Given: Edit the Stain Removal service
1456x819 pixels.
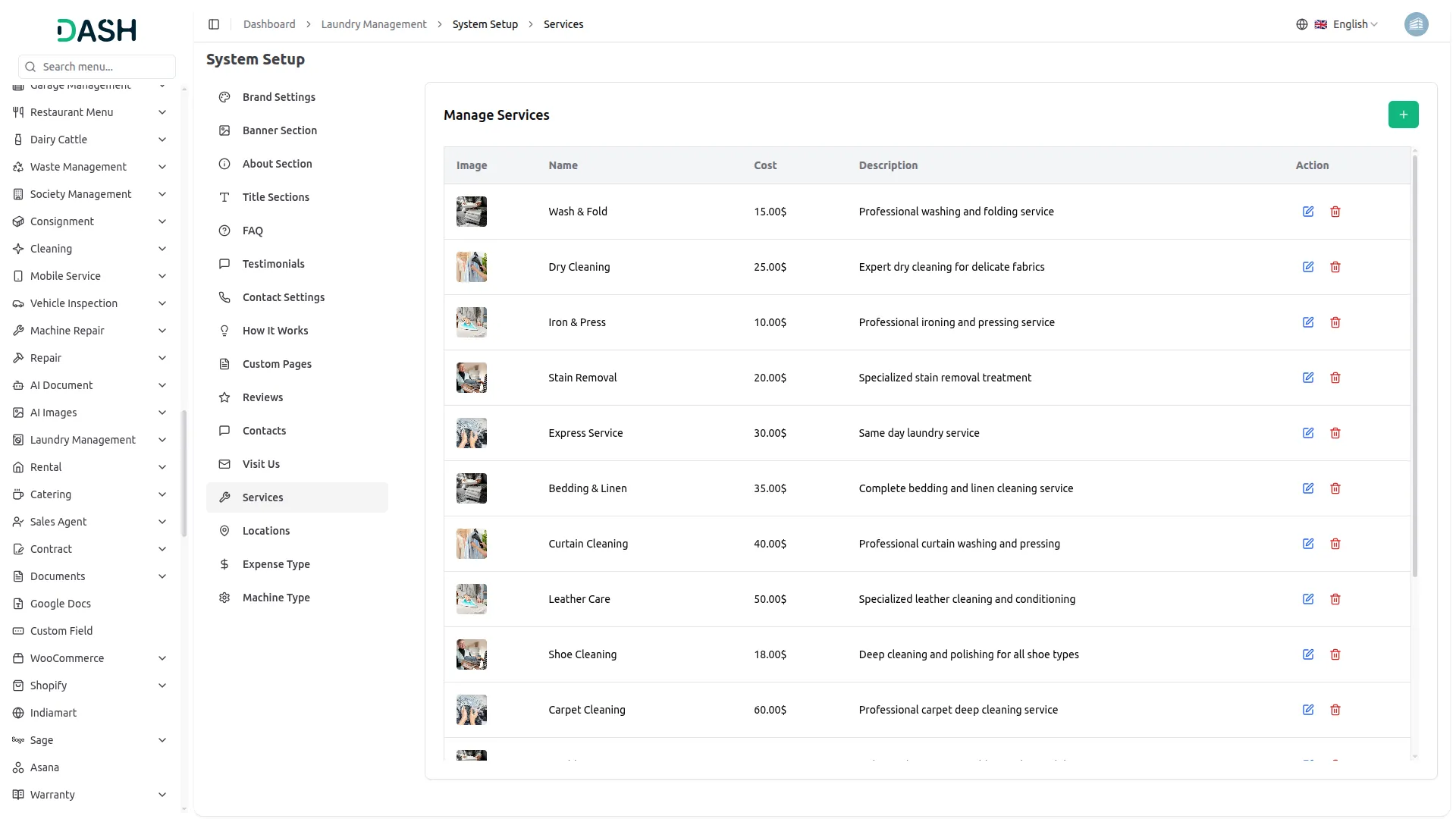Looking at the screenshot, I should [1308, 378].
